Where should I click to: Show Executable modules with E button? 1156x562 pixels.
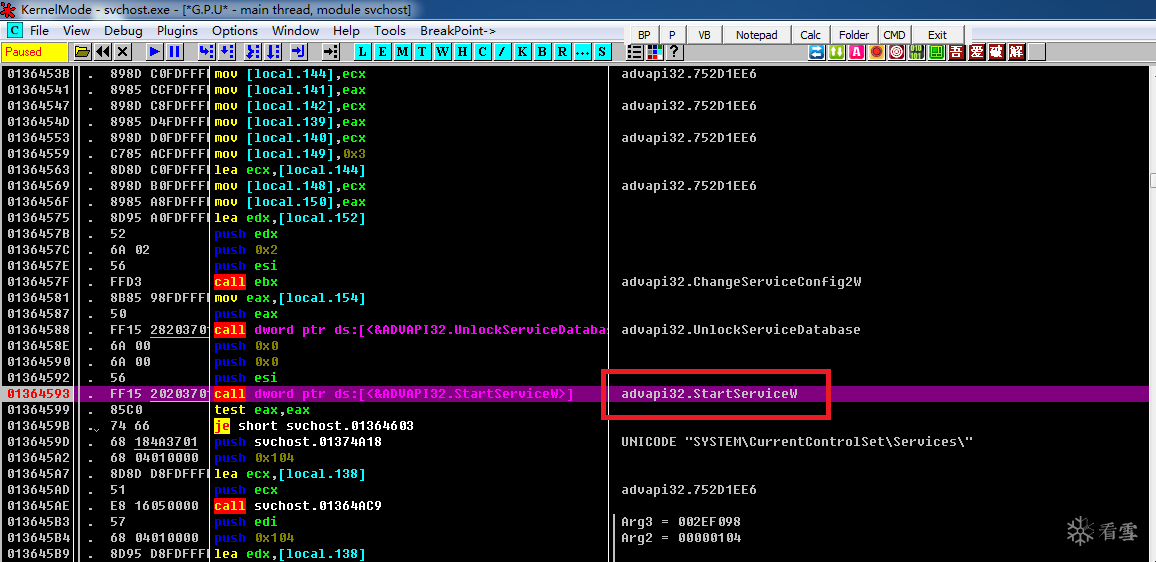pyautogui.click(x=383, y=52)
